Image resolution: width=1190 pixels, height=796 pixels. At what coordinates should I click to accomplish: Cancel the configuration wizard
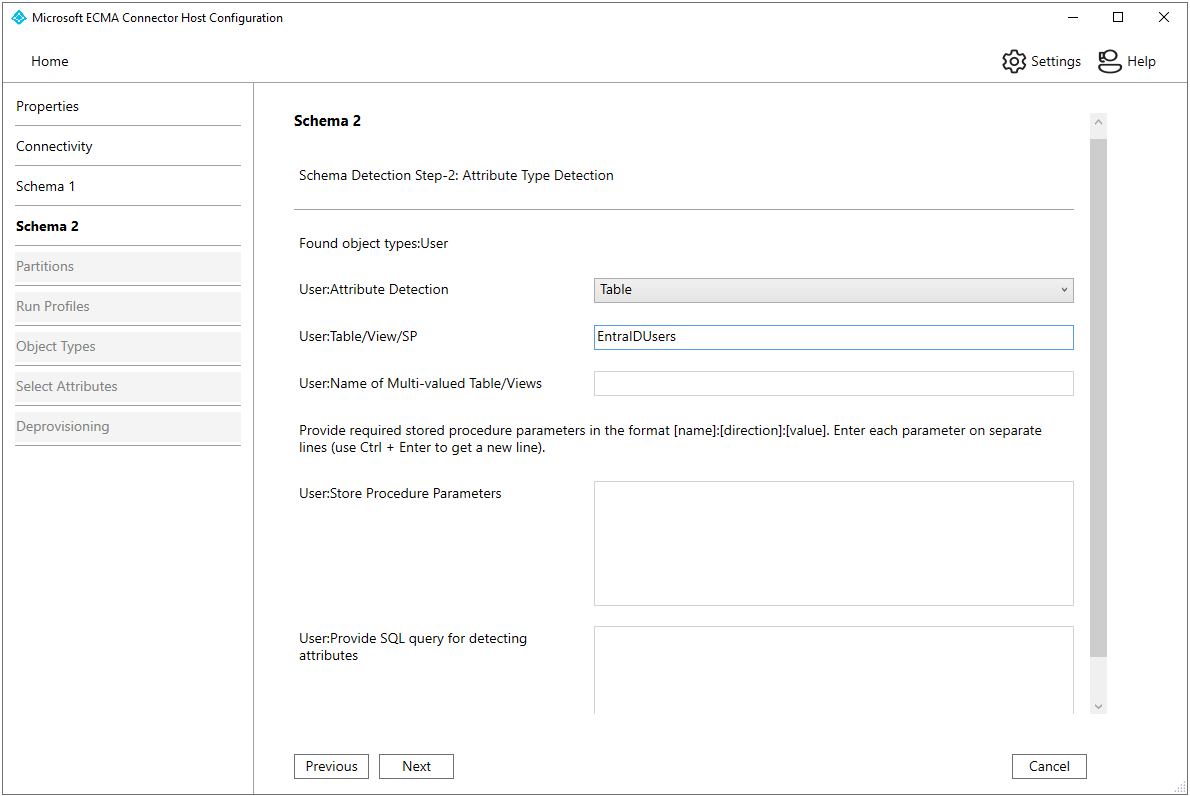point(1049,766)
